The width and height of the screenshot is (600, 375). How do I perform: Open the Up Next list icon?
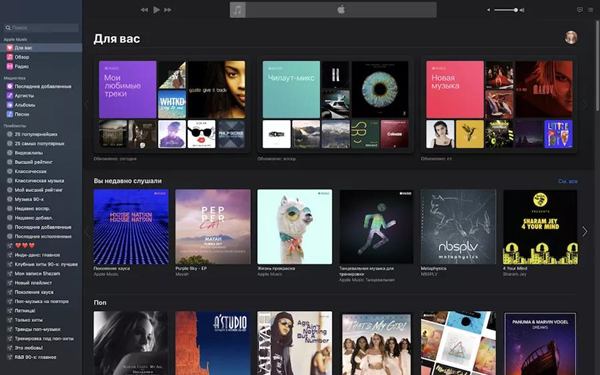click(x=590, y=10)
